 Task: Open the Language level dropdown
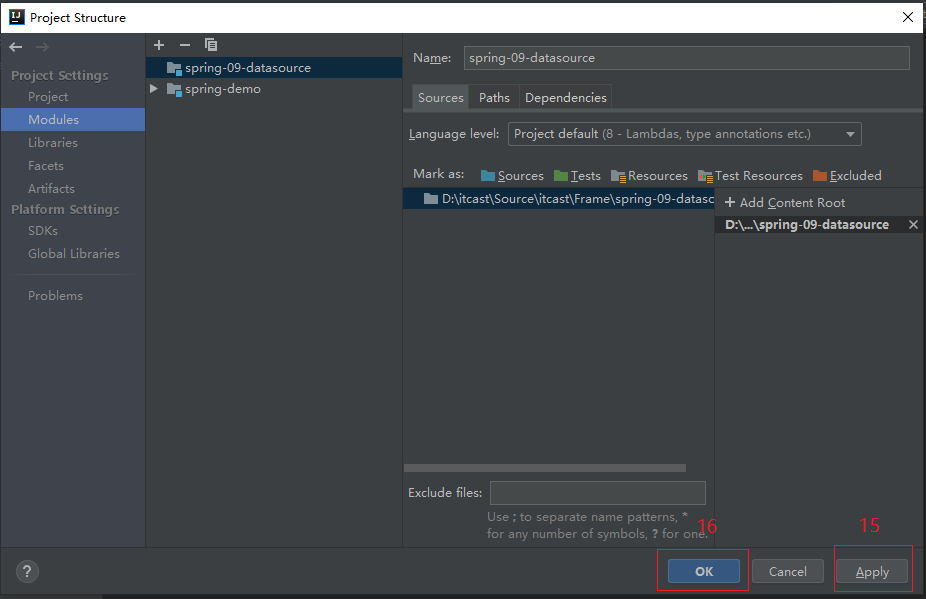click(685, 134)
